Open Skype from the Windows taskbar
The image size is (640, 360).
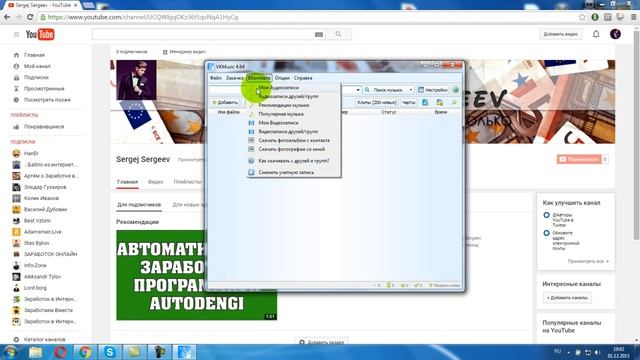pyautogui.click(x=109, y=352)
